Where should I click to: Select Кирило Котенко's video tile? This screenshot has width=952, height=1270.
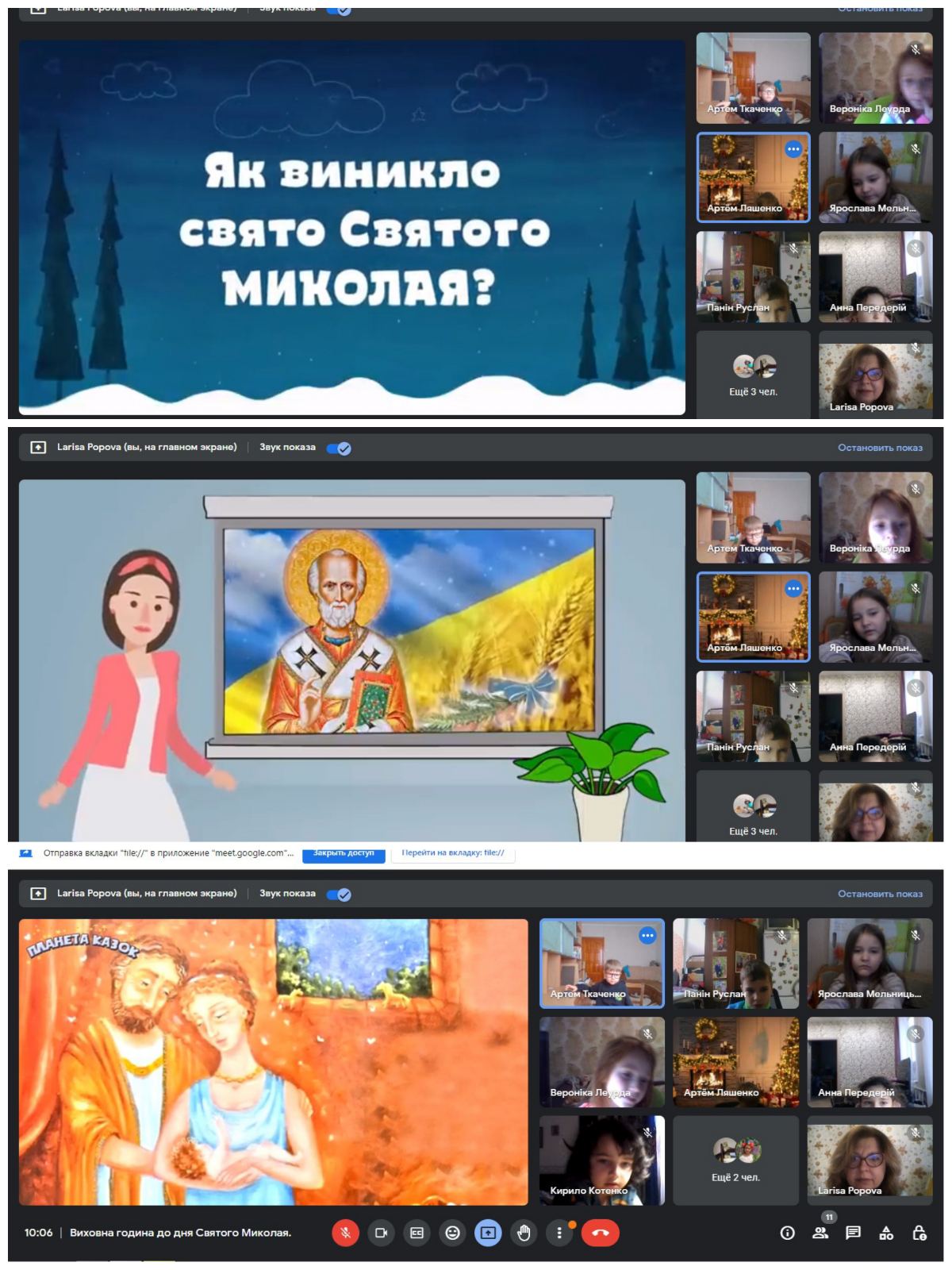tap(601, 1160)
